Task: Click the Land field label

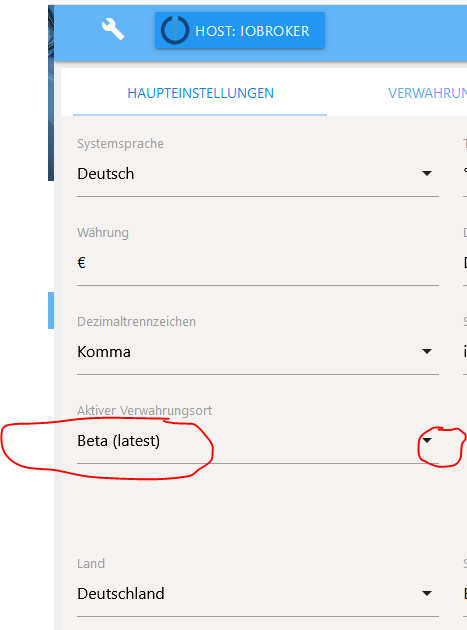Action: coord(91,564)
